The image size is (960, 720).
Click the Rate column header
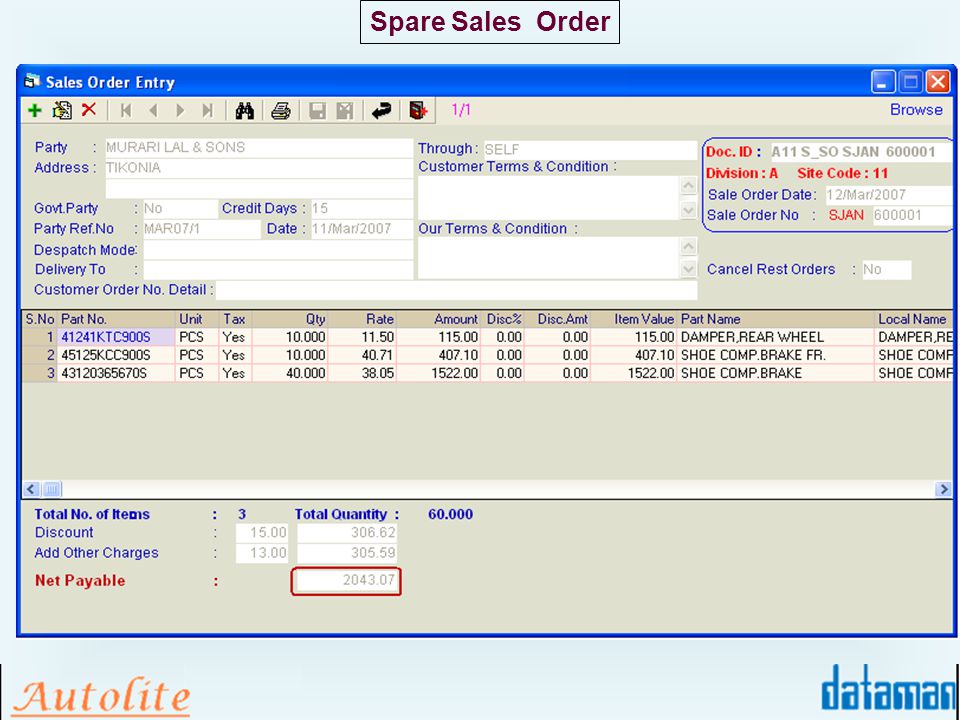[362, 319]
